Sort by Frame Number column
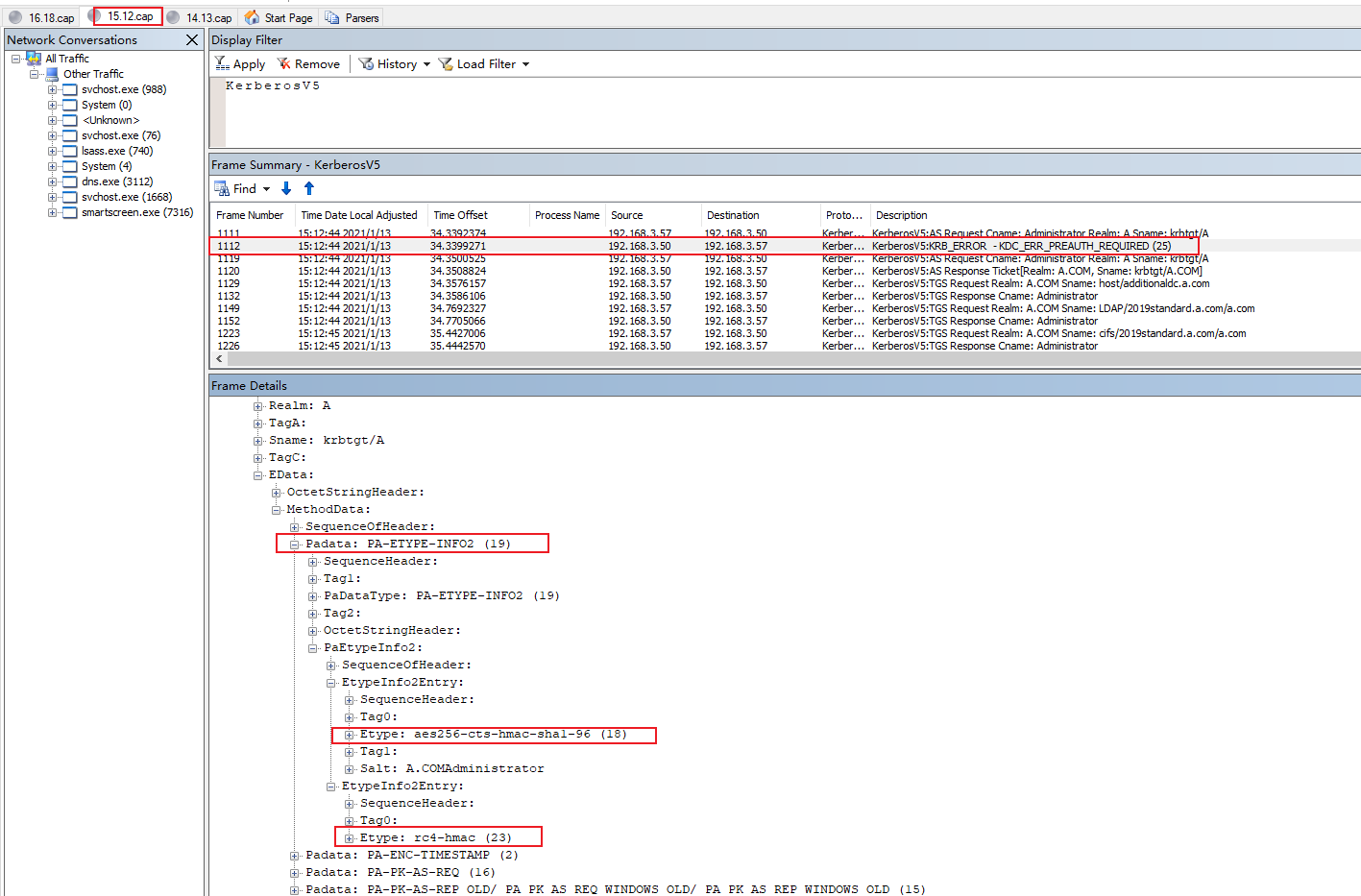The image size is (1361, 896). [x=250, y=215]
